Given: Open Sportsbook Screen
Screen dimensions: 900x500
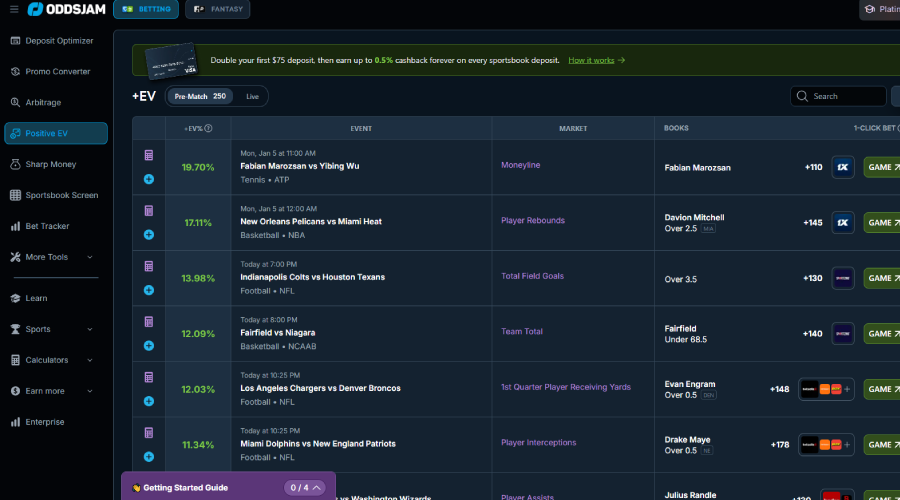Looking at the screenshot, I should [56, 195].
